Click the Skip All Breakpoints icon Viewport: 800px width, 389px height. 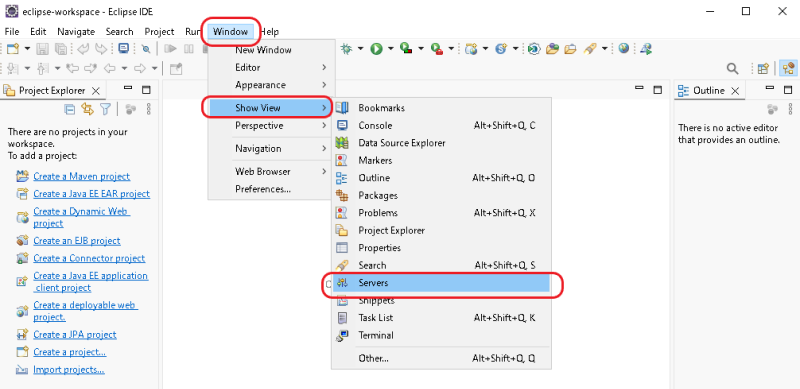pos(146,49)
